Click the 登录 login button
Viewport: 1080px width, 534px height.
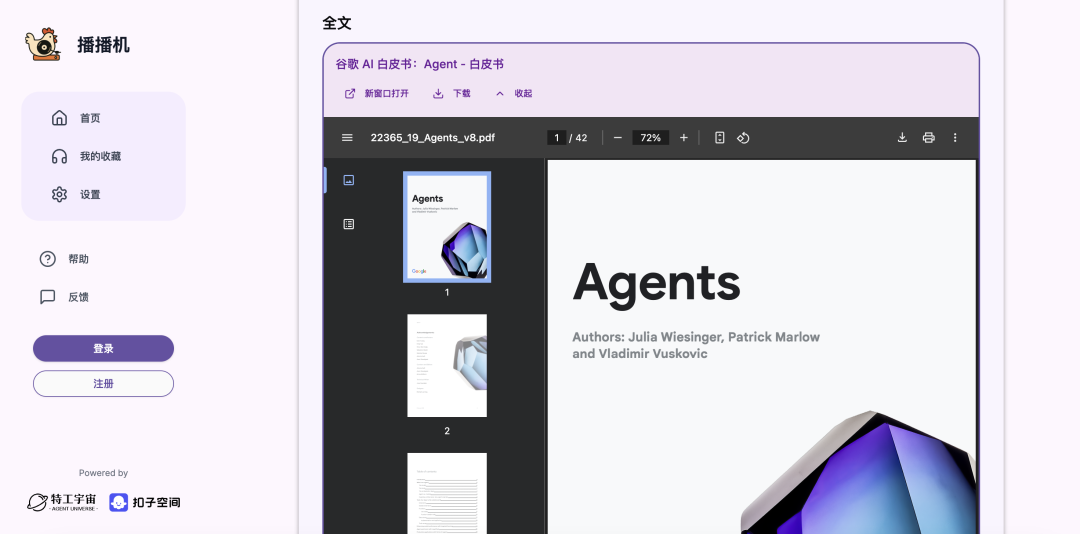coord(103,349)
